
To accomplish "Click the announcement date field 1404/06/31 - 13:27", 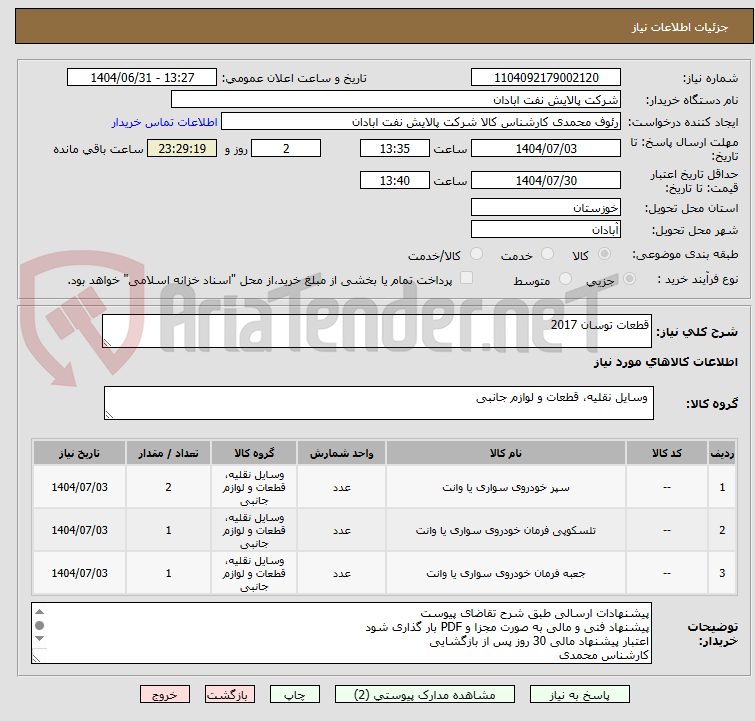I will 142,78.
